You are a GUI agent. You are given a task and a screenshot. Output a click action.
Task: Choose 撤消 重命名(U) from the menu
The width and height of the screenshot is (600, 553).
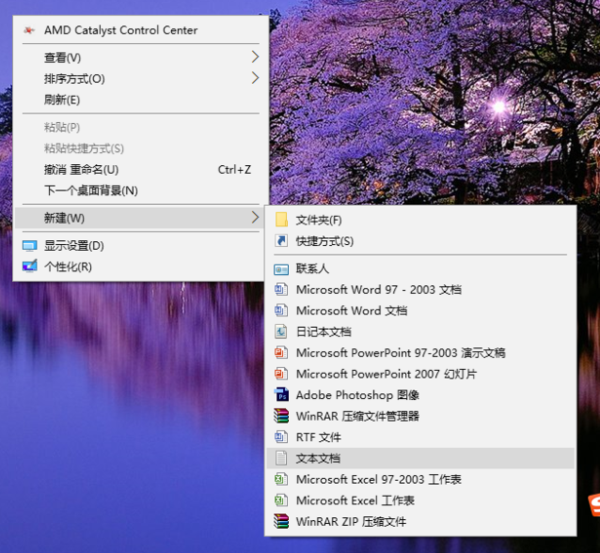81,169
